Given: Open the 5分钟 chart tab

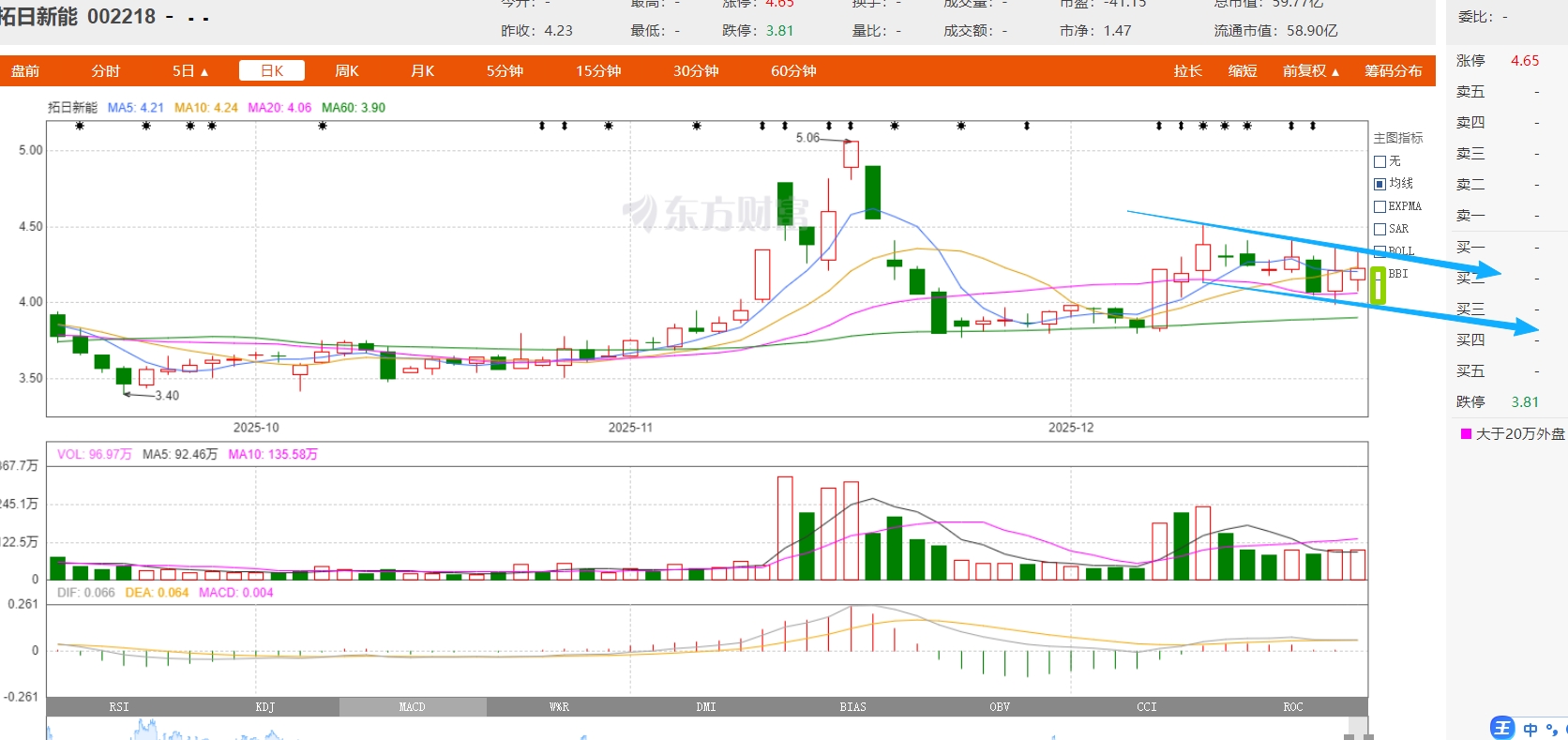Looking at the screenshot, I should [505, 71].
